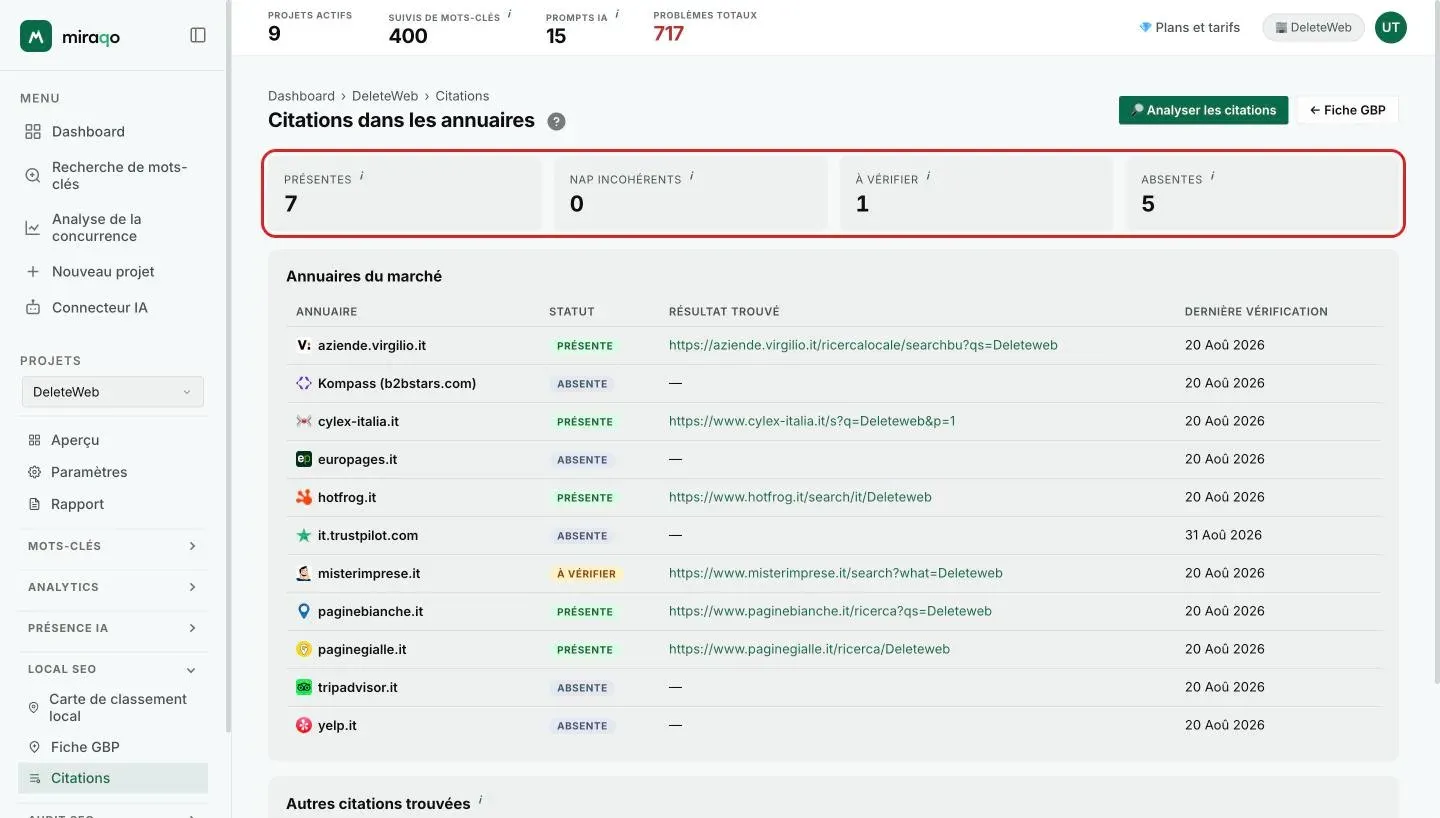Viewport: 1440px width, 818px height.
Task: Click the Rapport document icon
Action: [34, 504]
